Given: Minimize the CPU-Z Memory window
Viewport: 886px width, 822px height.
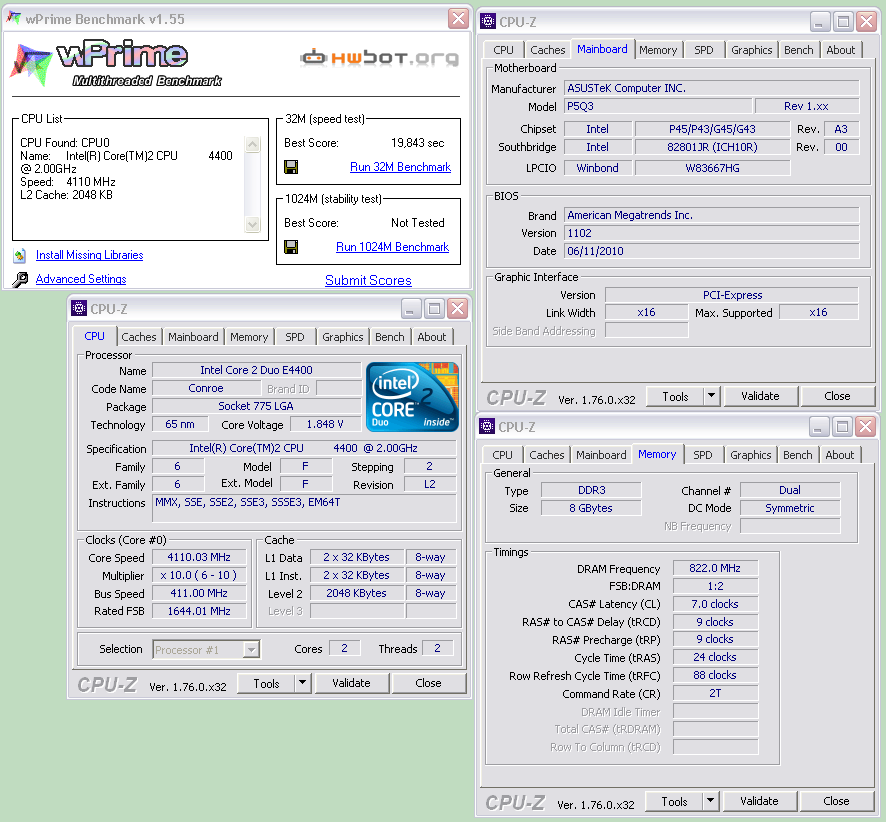Looking at the screenshot, I should point(819,427).
